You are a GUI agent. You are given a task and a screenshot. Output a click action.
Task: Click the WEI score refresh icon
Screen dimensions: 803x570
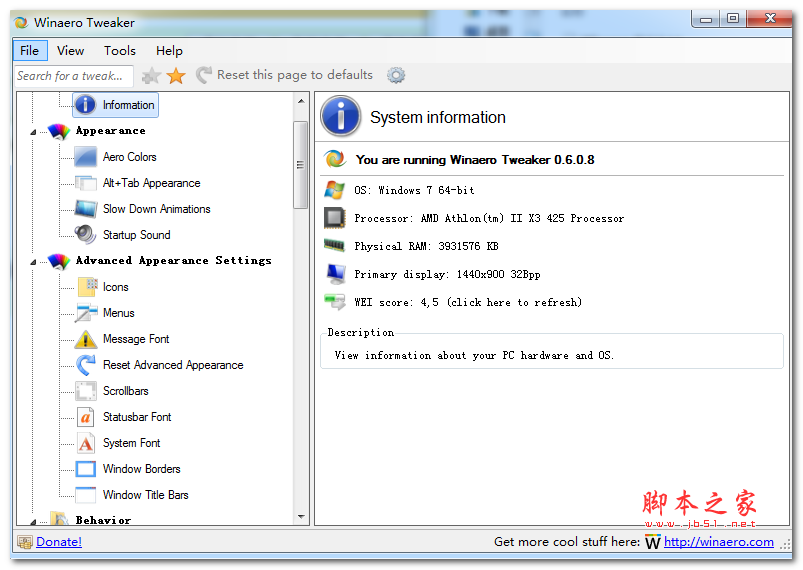pos(335,302)
